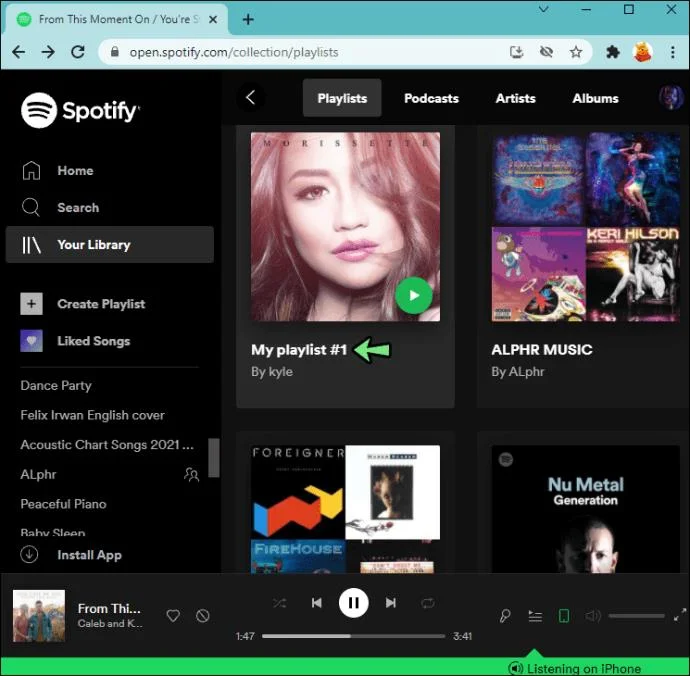
Task: Switch to the Playlists tab
Action: pyautogui.click(x=342, y=98)
